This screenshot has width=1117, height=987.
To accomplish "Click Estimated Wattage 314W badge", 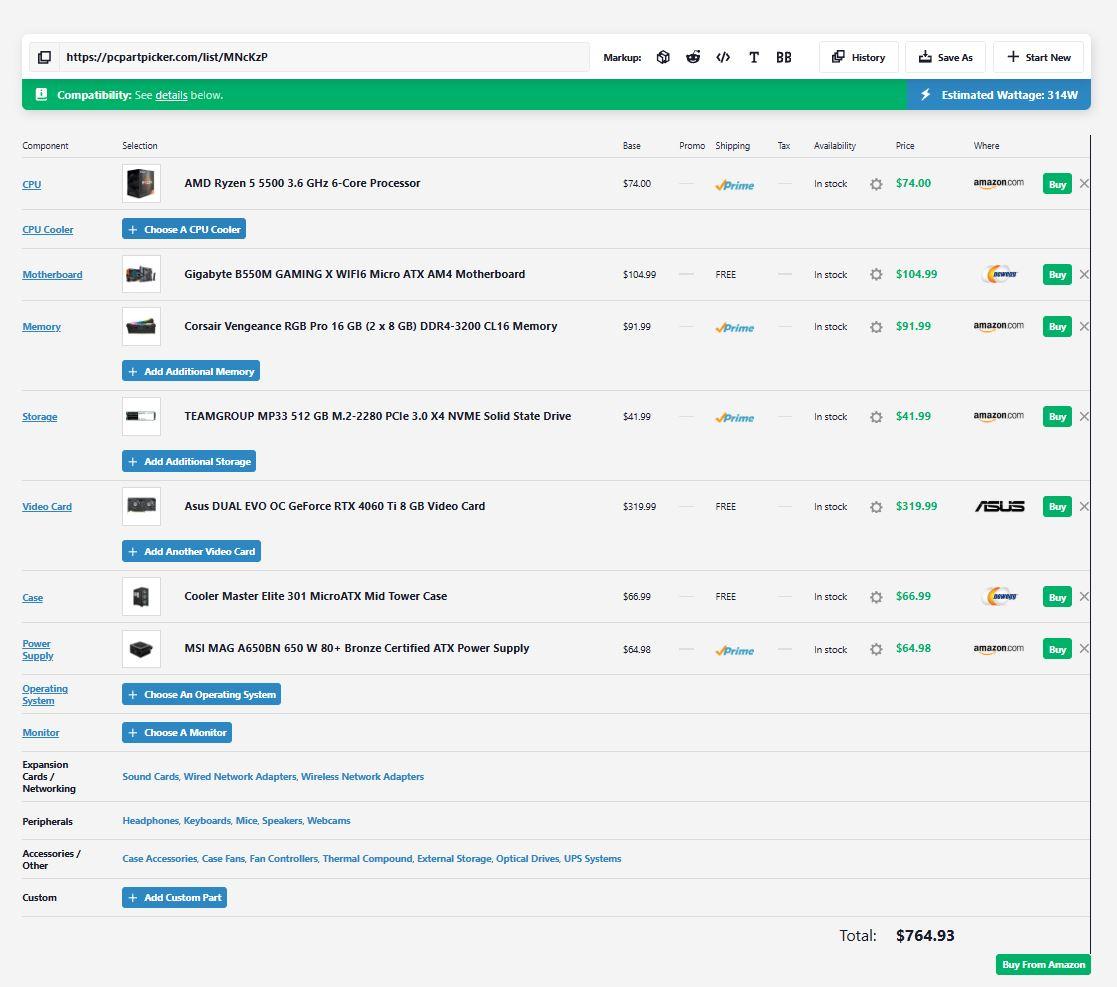I will pos(999,95).
